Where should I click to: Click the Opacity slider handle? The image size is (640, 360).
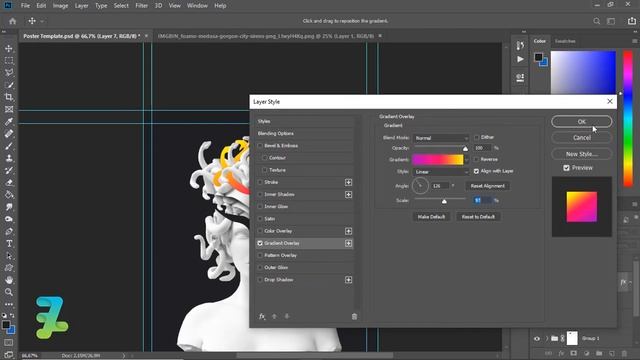(x=465, y=149)
